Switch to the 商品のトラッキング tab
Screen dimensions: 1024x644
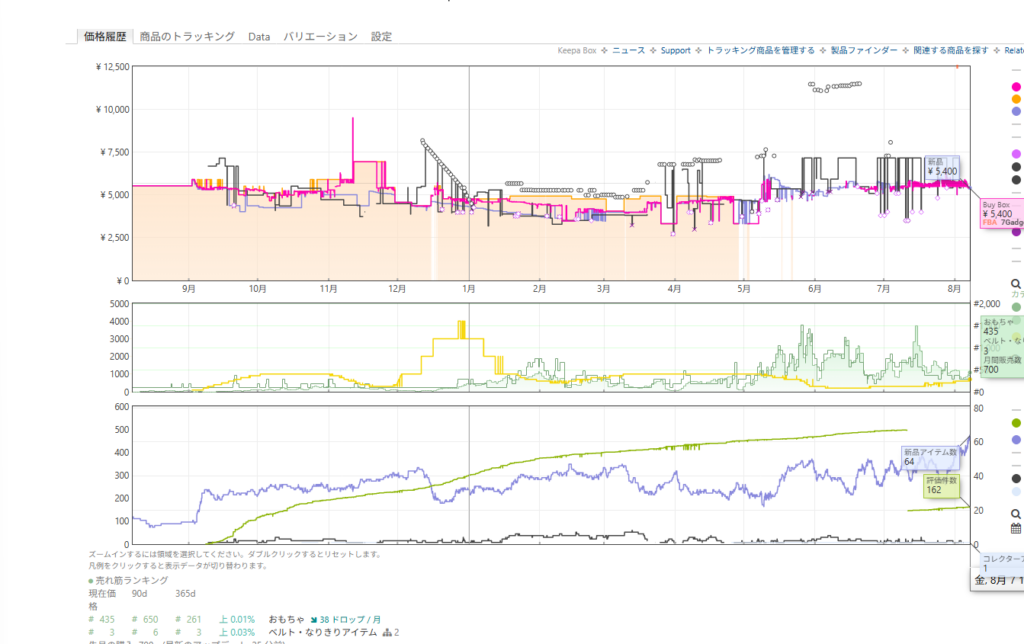pyautogui.click(x=187, y=37)
